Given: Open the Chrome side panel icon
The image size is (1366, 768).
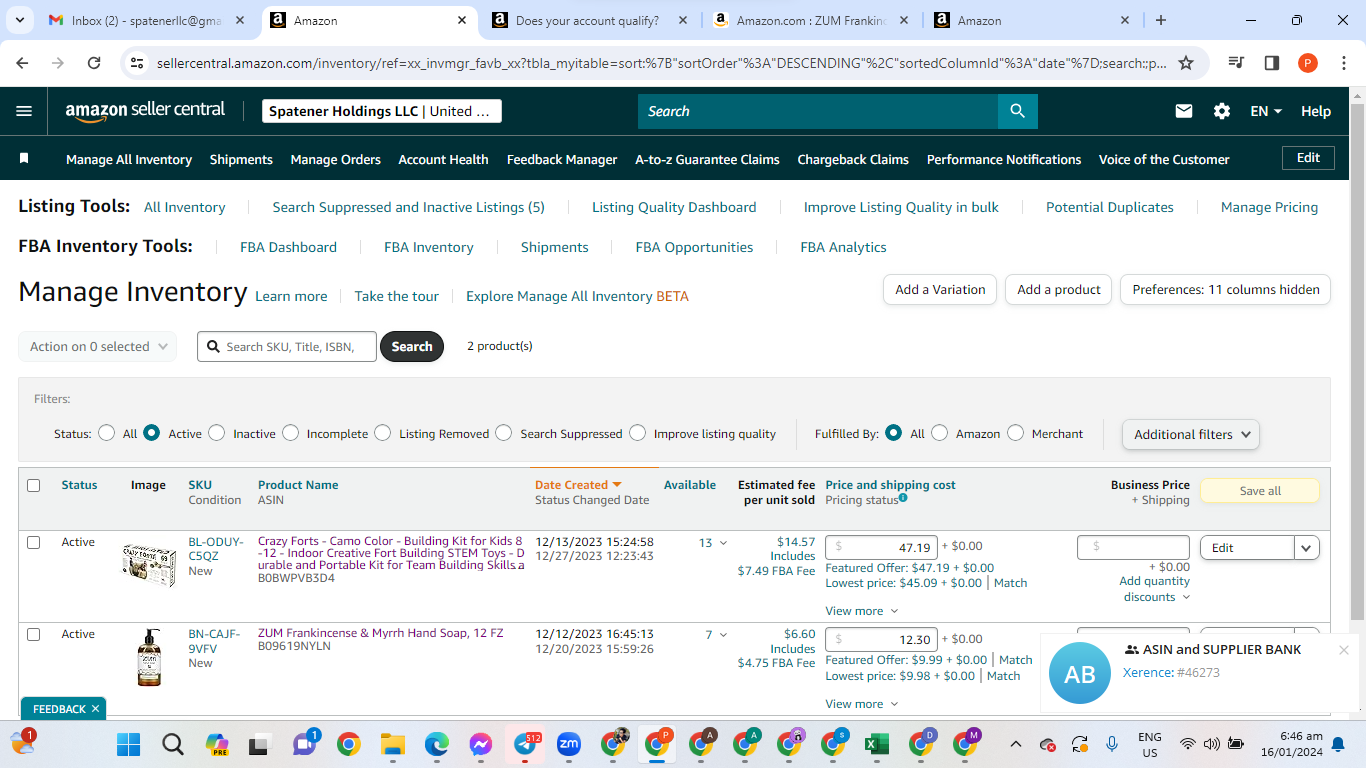Looking at the screenshot, I should [1272, 63].
